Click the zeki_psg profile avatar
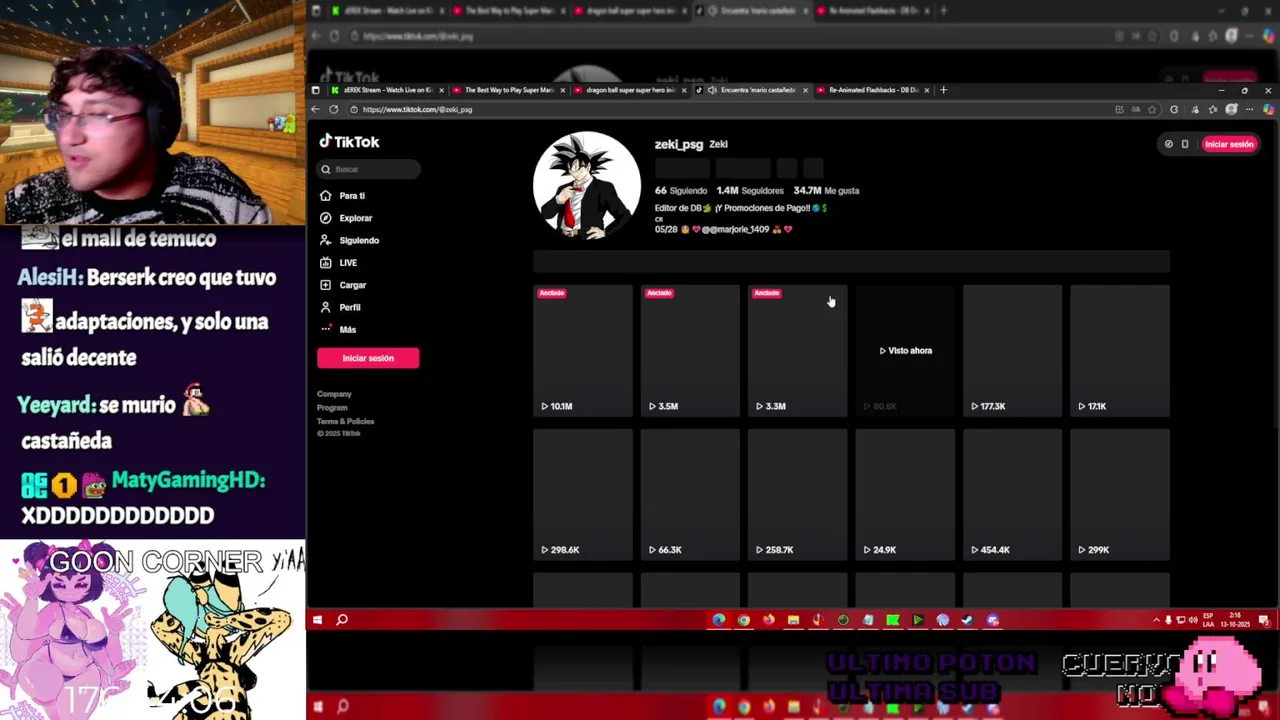1280x720 pixels. point(587,186)
